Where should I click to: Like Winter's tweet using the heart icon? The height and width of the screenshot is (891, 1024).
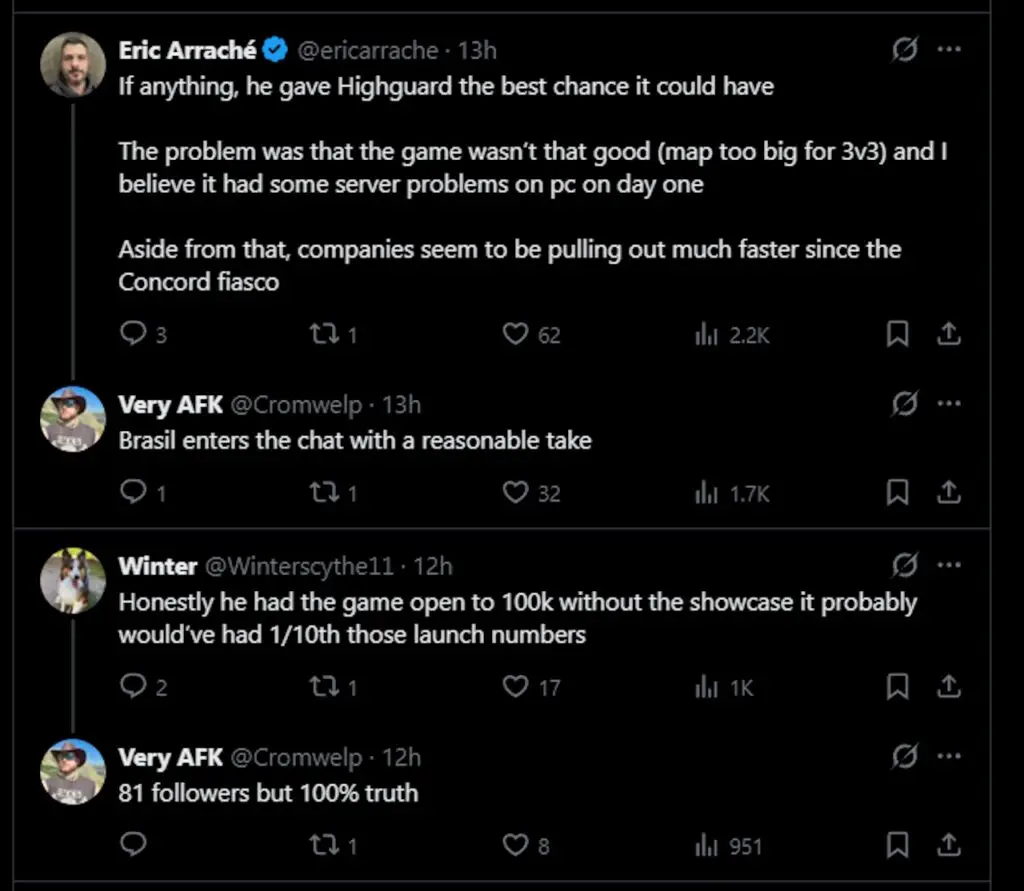[x=515, y=687]
